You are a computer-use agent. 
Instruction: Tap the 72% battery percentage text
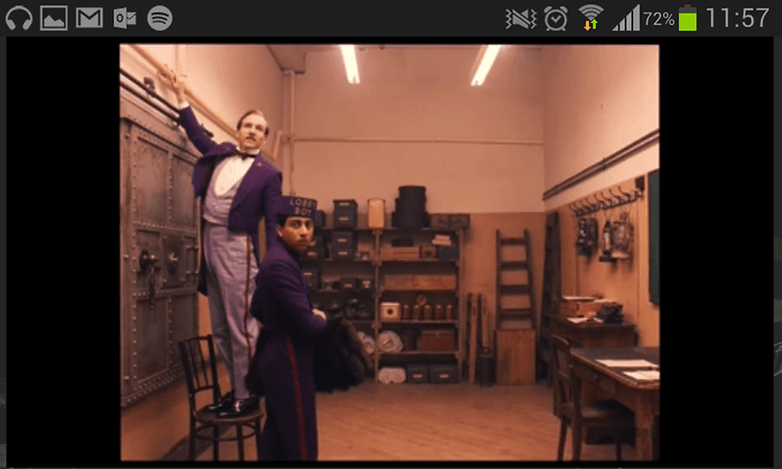(x=659, y=19)
